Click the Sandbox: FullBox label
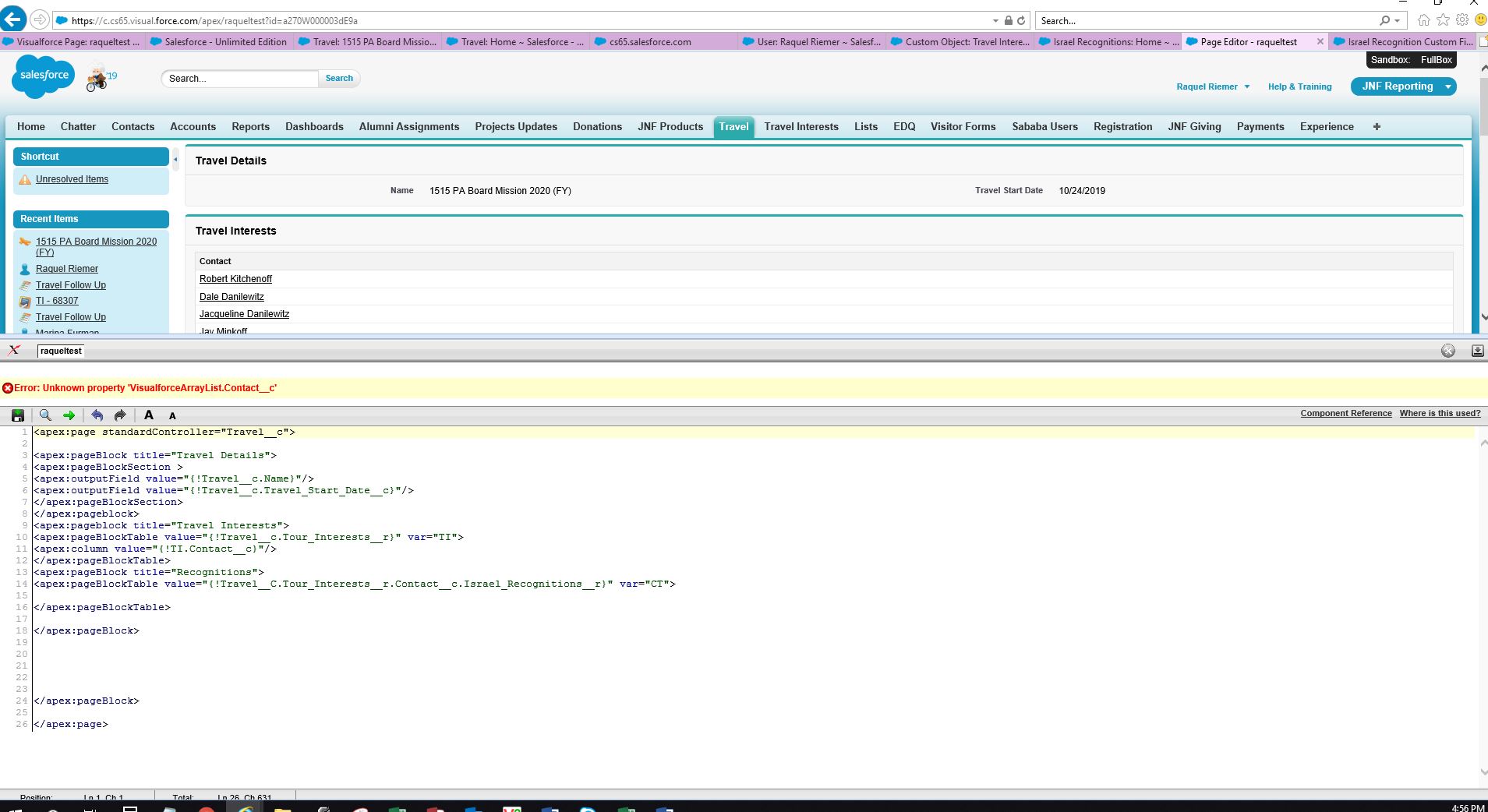Image resolution: width=1488 pixels, height=812 pixels. point(1412,60)
